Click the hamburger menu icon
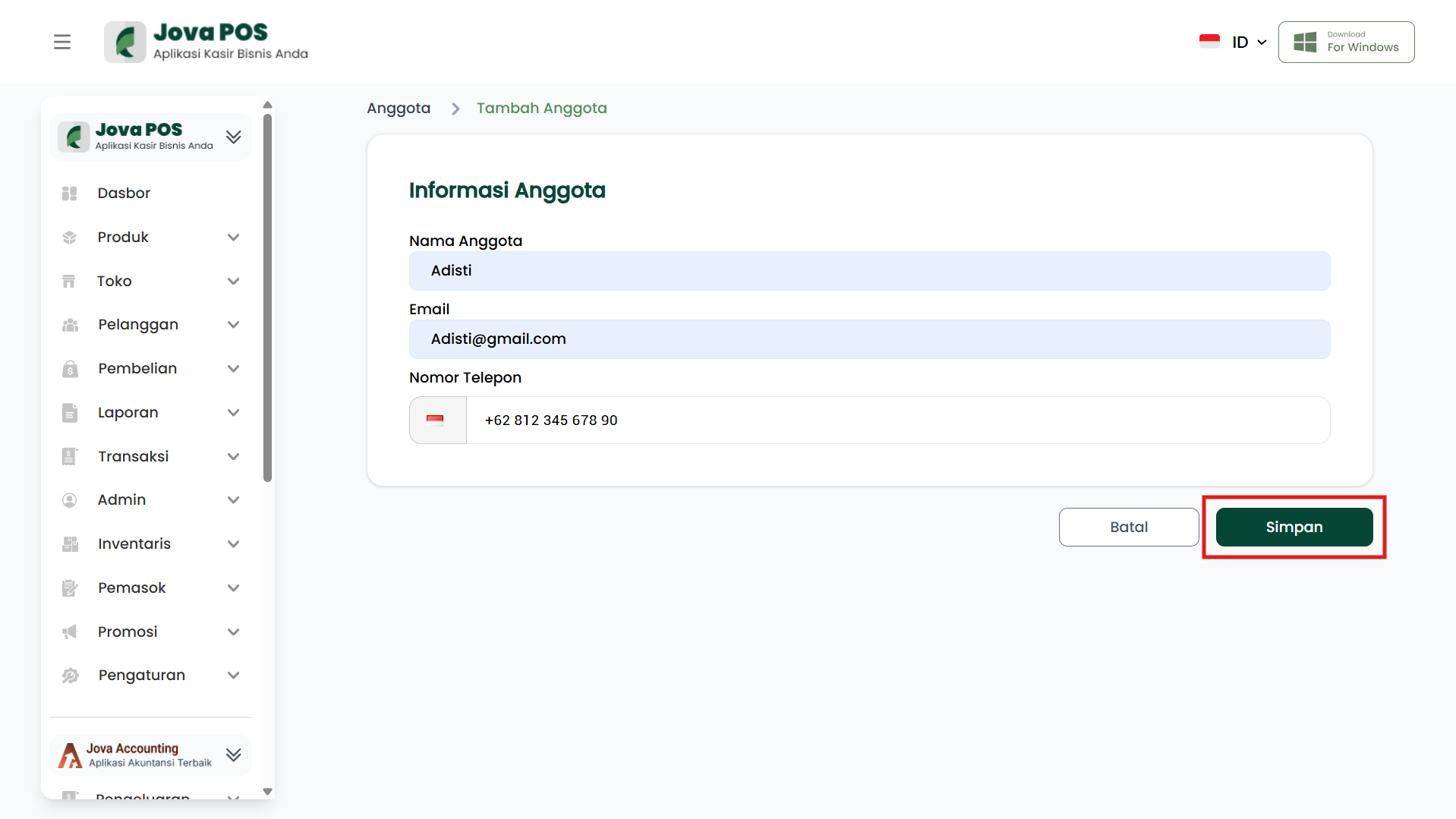 [x=62, y=42]
